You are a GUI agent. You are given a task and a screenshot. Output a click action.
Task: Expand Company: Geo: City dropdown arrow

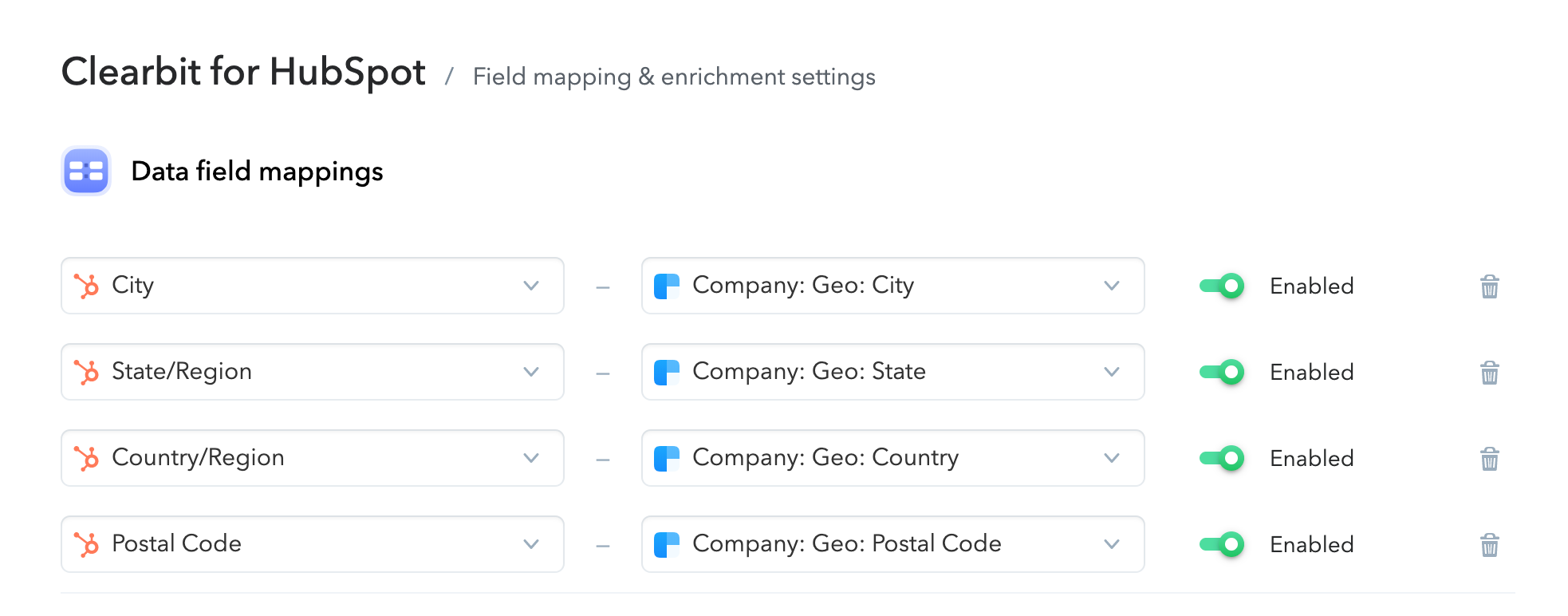(x=1112, y=286)
